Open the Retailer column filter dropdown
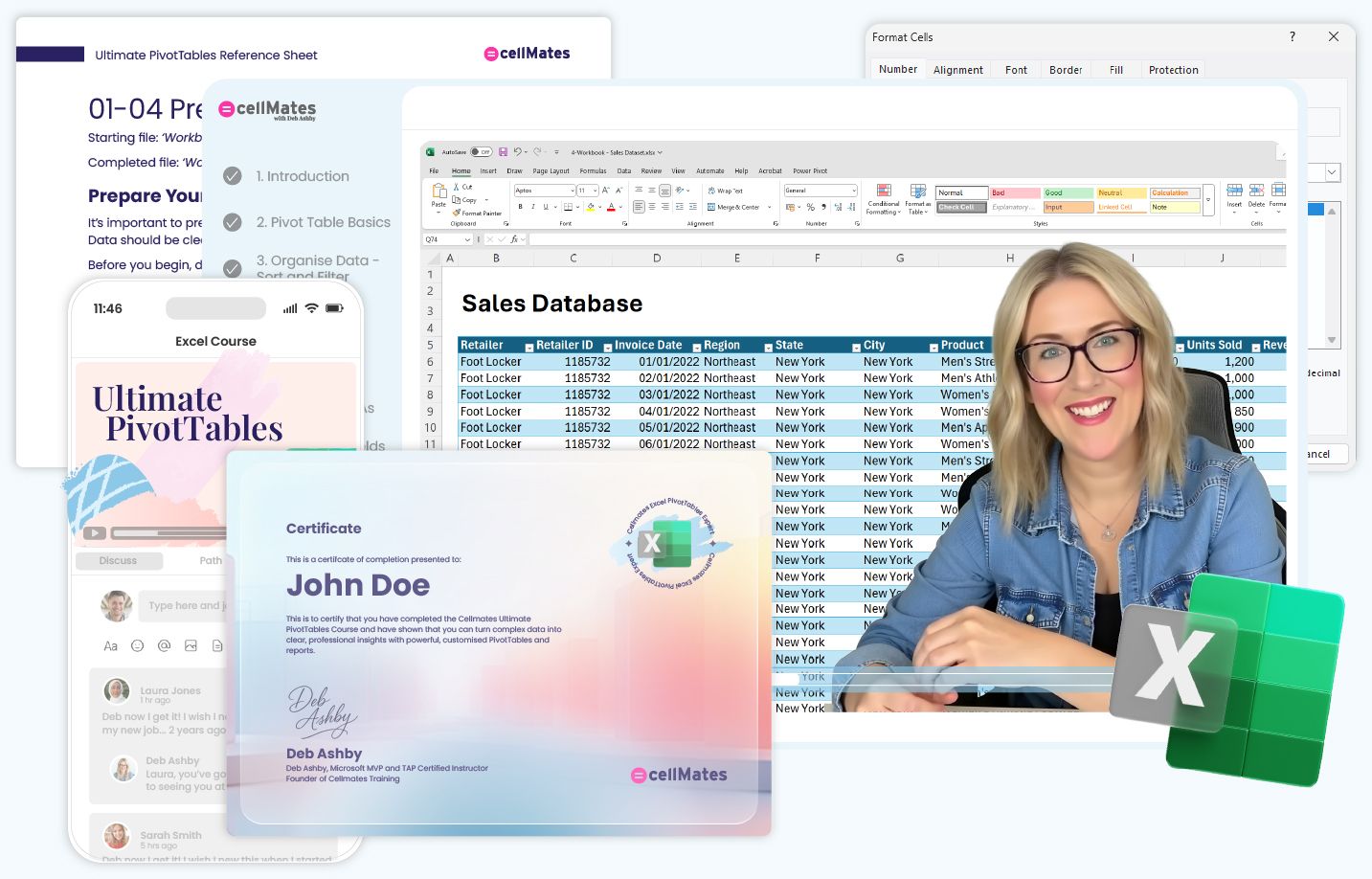 [x=529, y=347]
